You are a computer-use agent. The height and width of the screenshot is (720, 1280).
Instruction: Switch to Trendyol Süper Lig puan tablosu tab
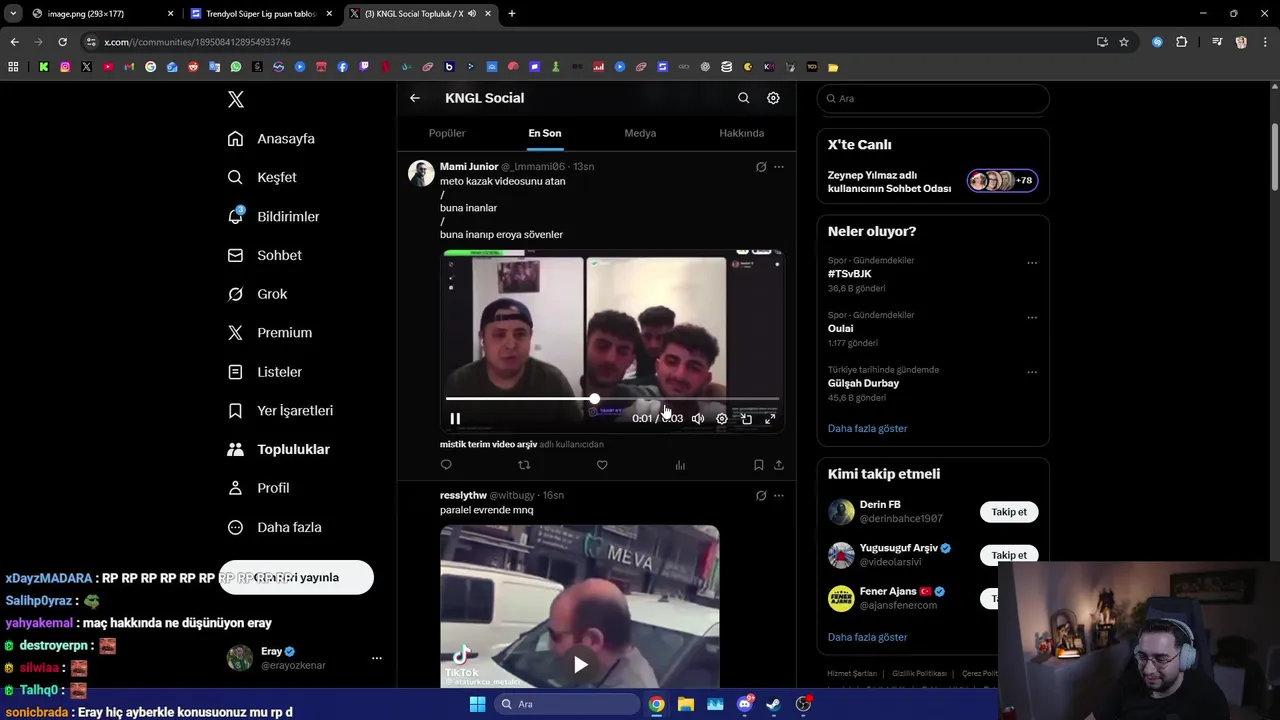[261, 14]
